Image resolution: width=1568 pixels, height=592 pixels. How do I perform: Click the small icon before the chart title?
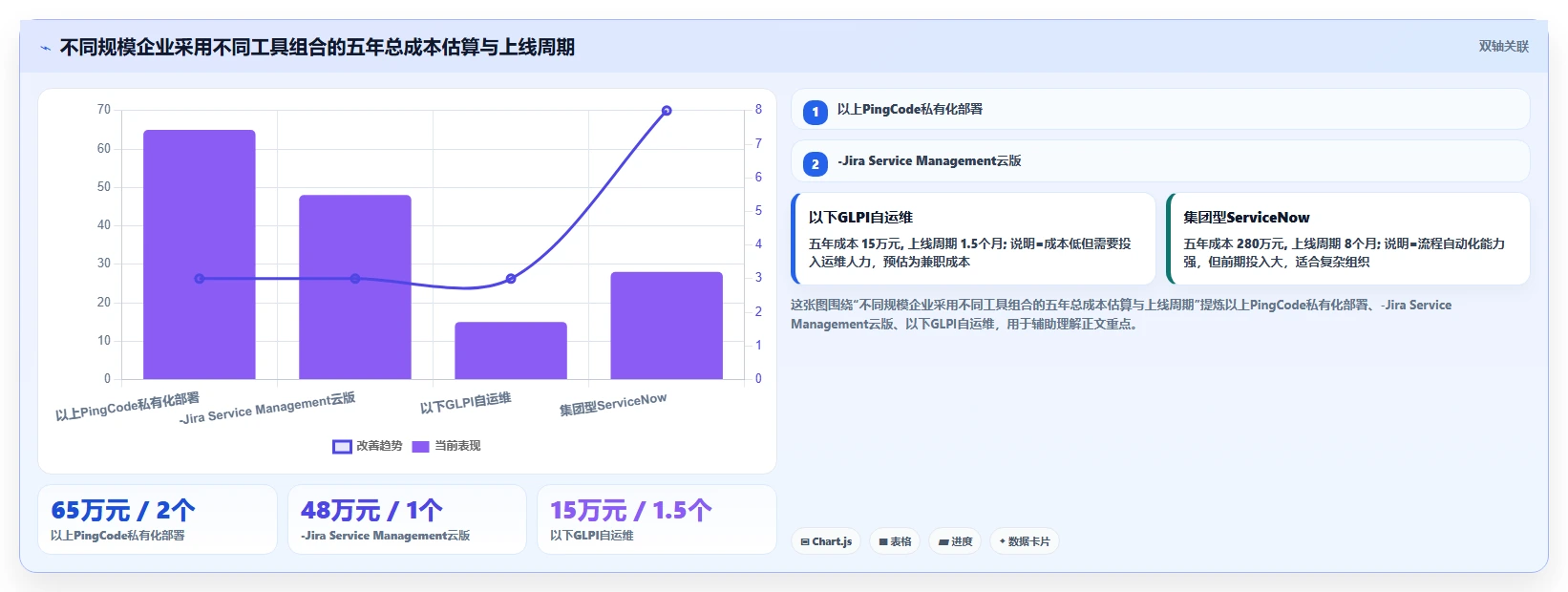point(45,48)
